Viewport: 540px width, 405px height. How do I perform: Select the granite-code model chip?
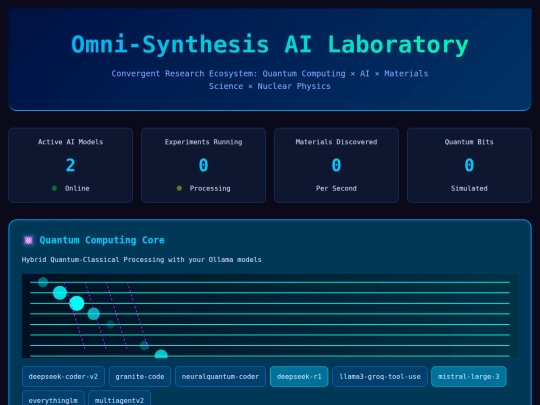coord(140,376)
